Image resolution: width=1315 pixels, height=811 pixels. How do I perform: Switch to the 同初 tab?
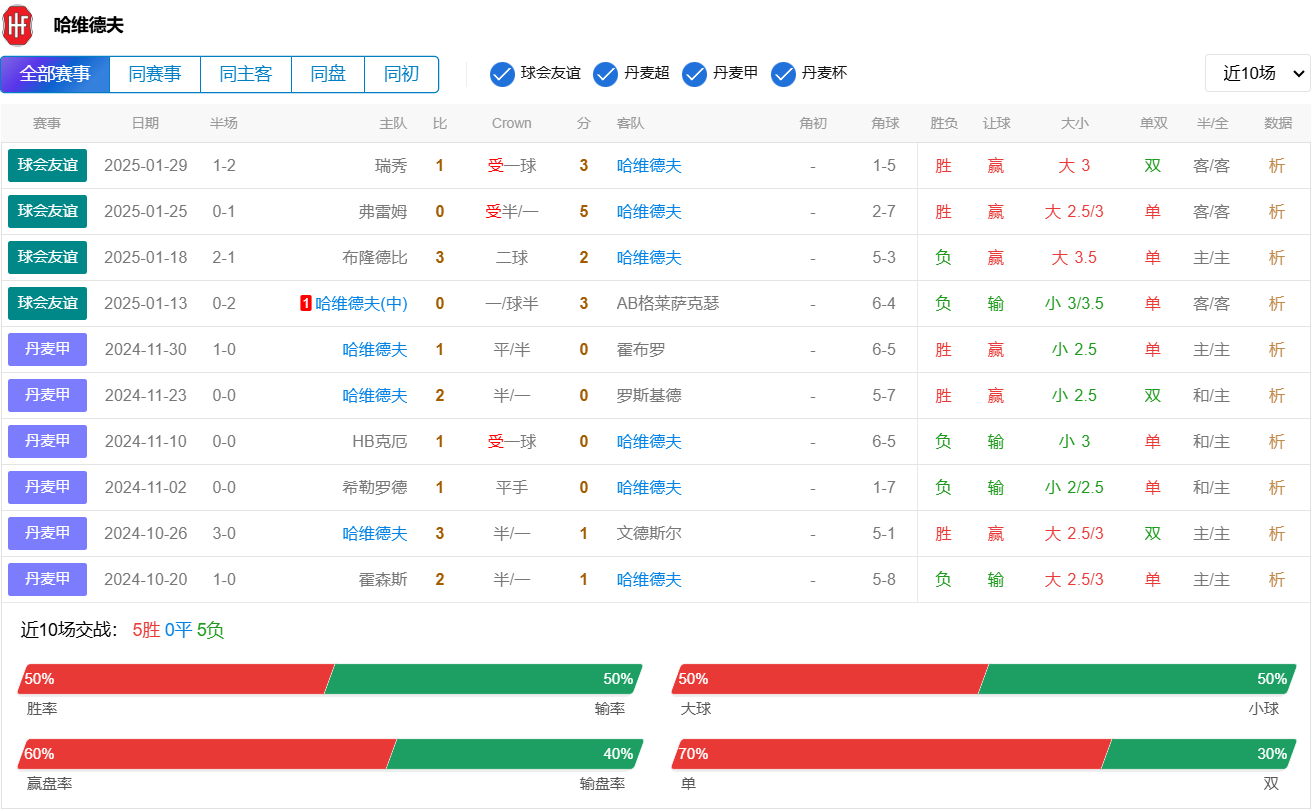401,74
